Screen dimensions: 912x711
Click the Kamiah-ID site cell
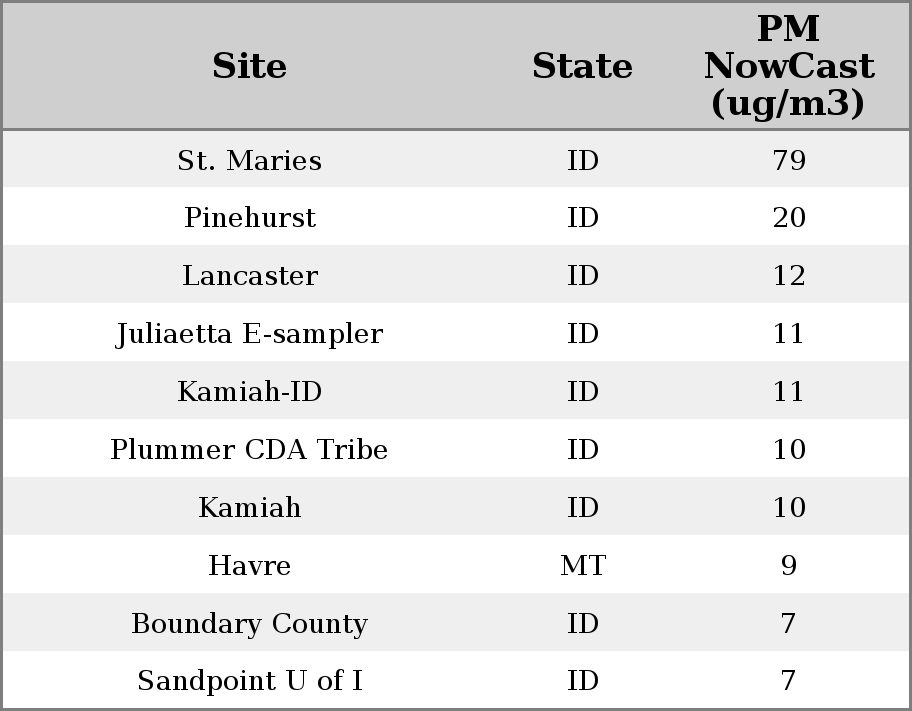point(249,392)
